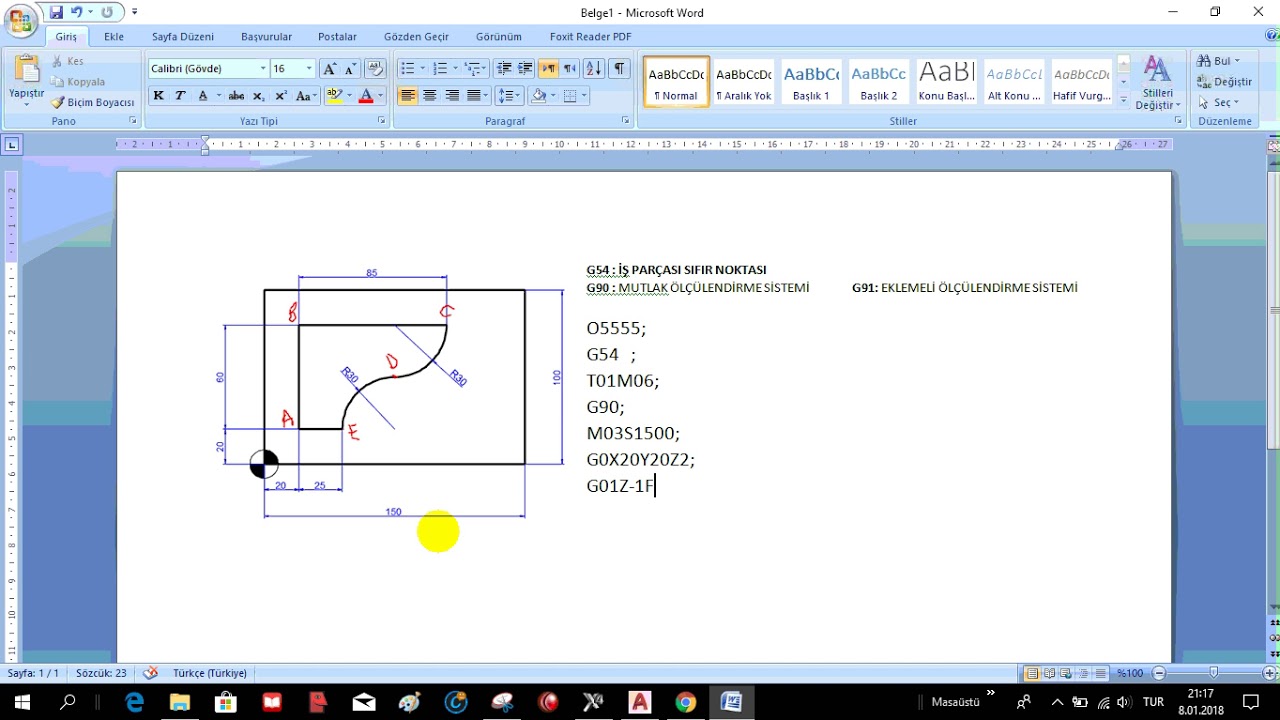Open the Başvurular tab
Screen dimensions: 1280x720
[266, 37]
